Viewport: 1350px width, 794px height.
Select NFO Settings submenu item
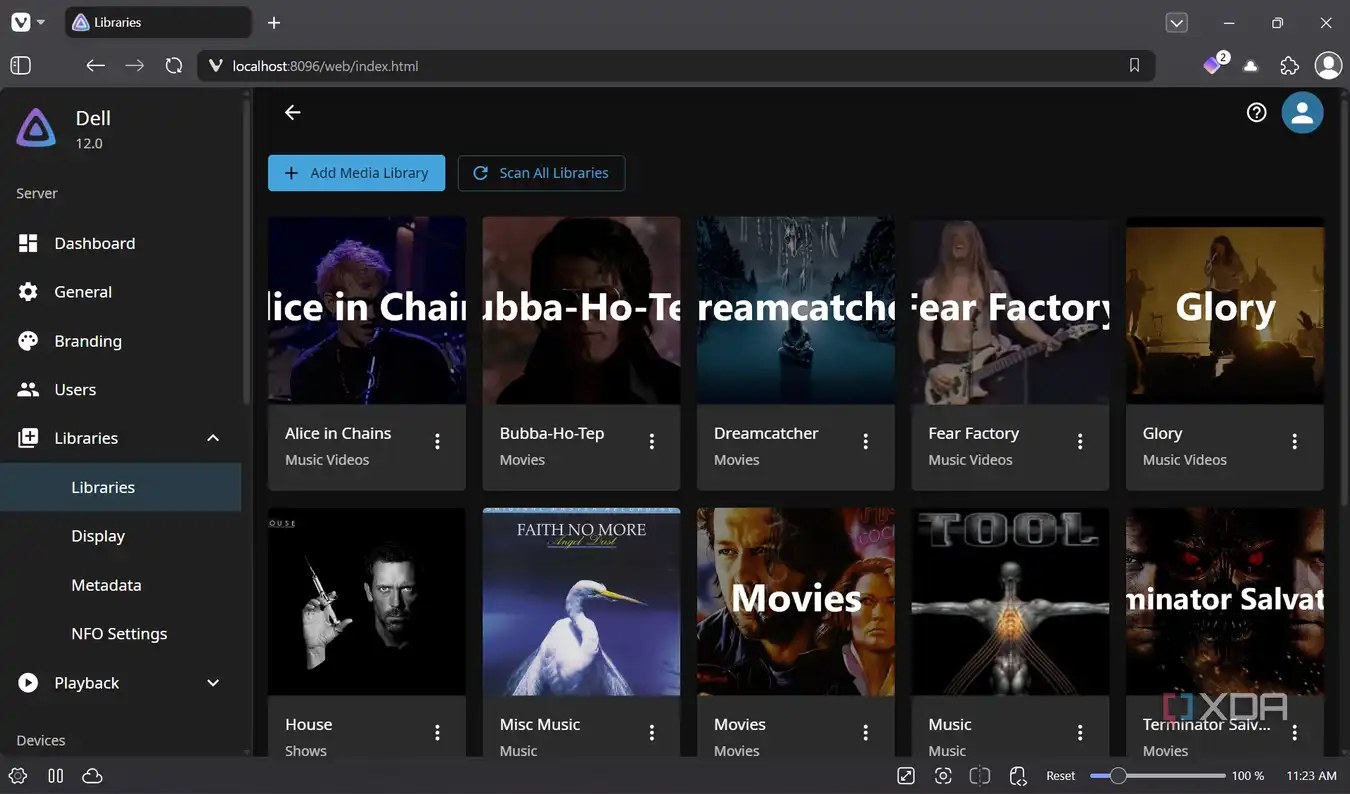click(120, 634)
